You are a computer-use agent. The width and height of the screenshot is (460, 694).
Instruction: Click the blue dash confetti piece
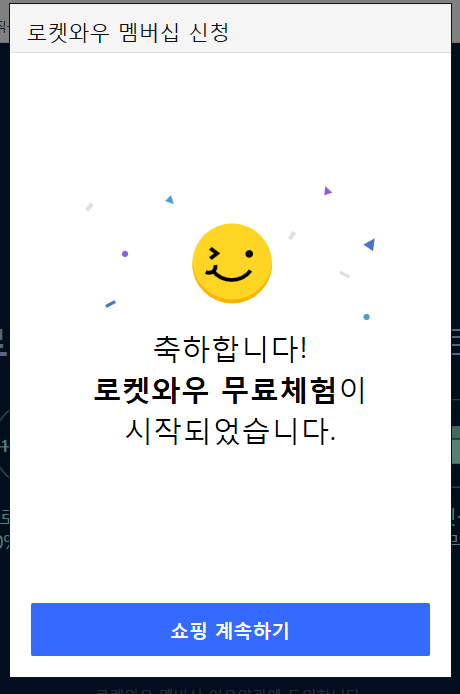pyautogui.click(x=110, y=304)
